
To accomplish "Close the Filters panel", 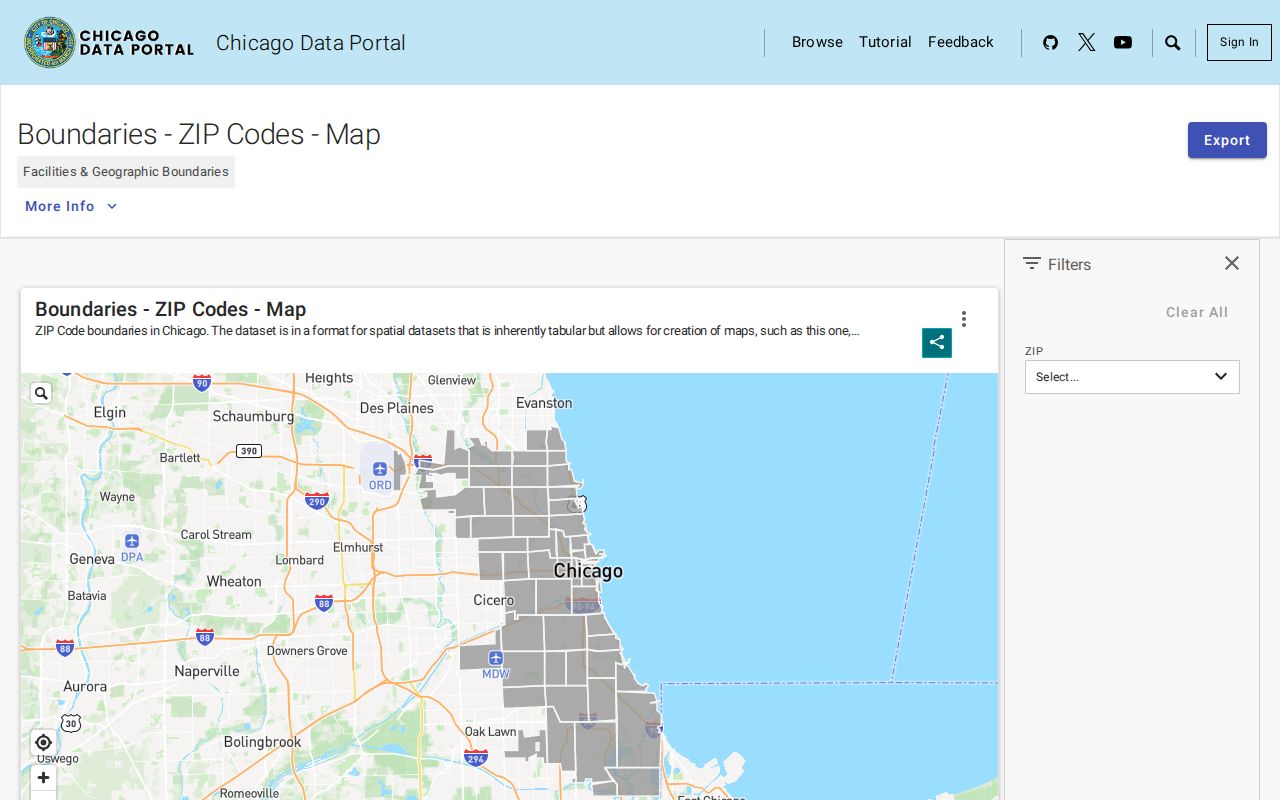I will [1232, 263].
